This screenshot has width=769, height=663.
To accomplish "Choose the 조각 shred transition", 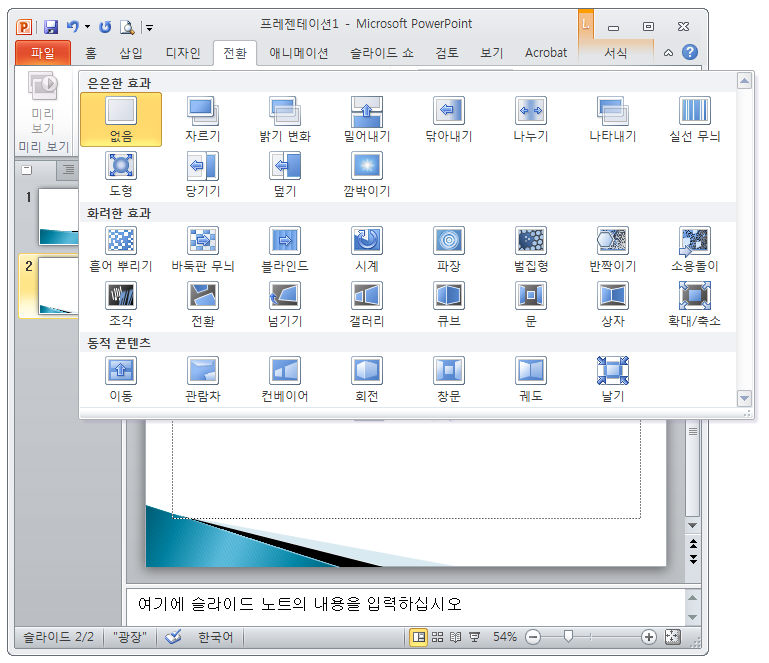I will click(x=121, y=305).
